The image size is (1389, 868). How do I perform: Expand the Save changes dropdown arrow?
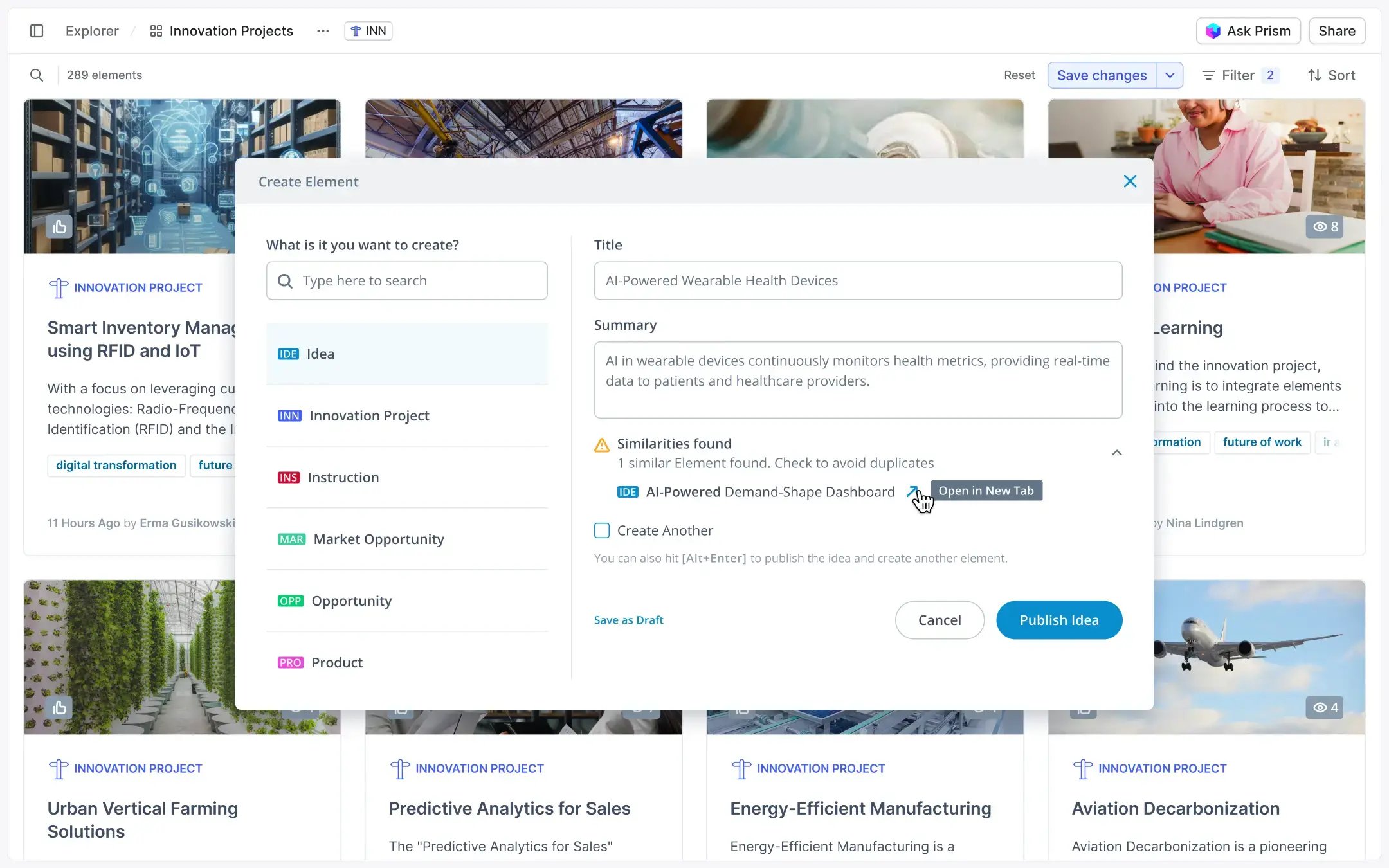1170,75
